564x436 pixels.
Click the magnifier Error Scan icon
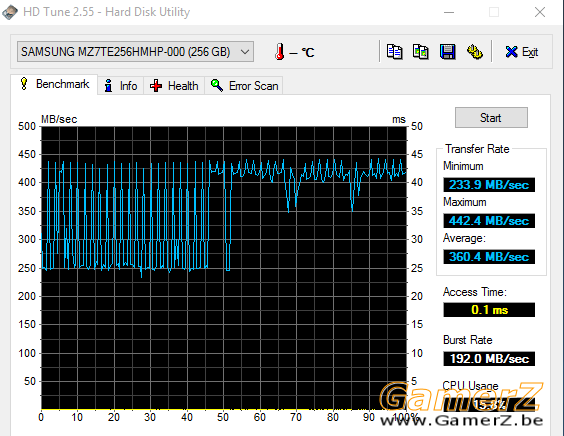click(217, 85)
